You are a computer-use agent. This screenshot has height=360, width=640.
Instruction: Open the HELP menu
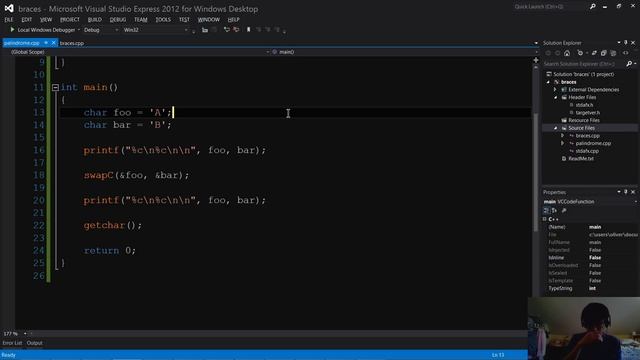233,20
